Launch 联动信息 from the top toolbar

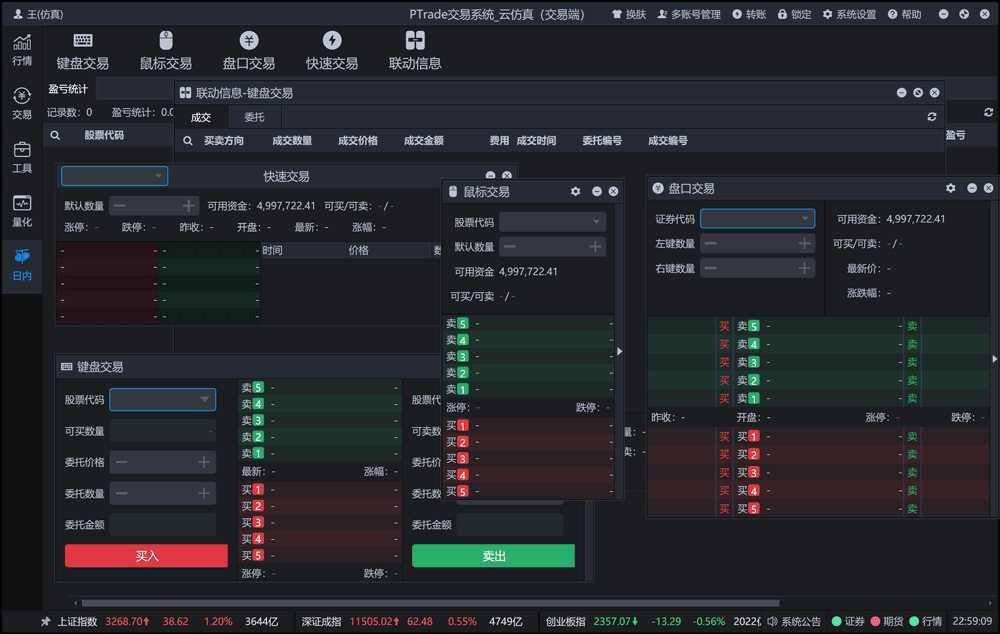[x=415, y=50]
